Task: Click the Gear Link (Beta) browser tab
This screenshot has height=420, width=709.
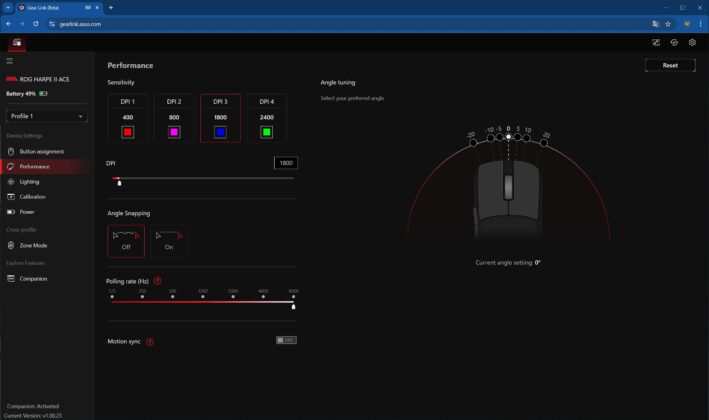Action: click(x=59, y=8)
